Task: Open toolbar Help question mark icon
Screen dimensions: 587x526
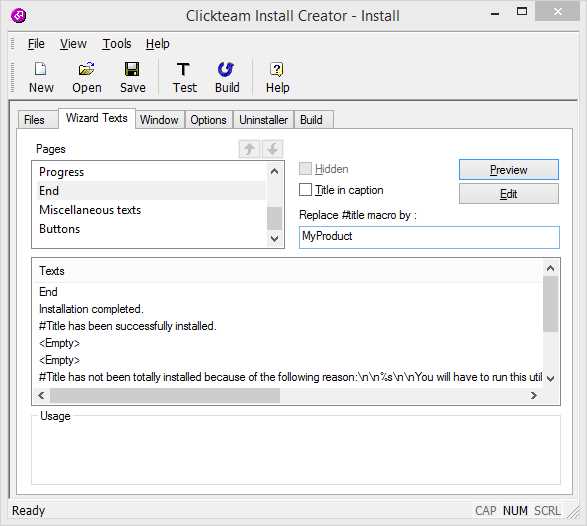Action: coord(277,70)
